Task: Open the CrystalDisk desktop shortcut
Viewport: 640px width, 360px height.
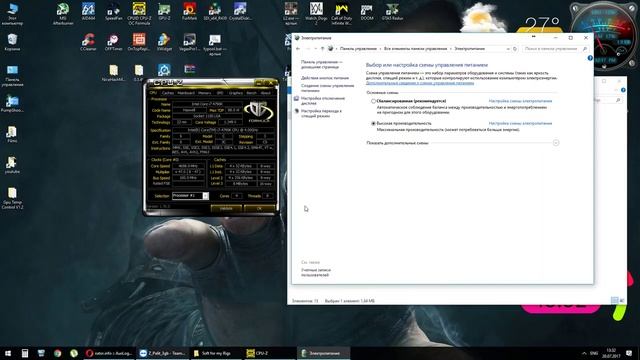Action: (240, 11)
